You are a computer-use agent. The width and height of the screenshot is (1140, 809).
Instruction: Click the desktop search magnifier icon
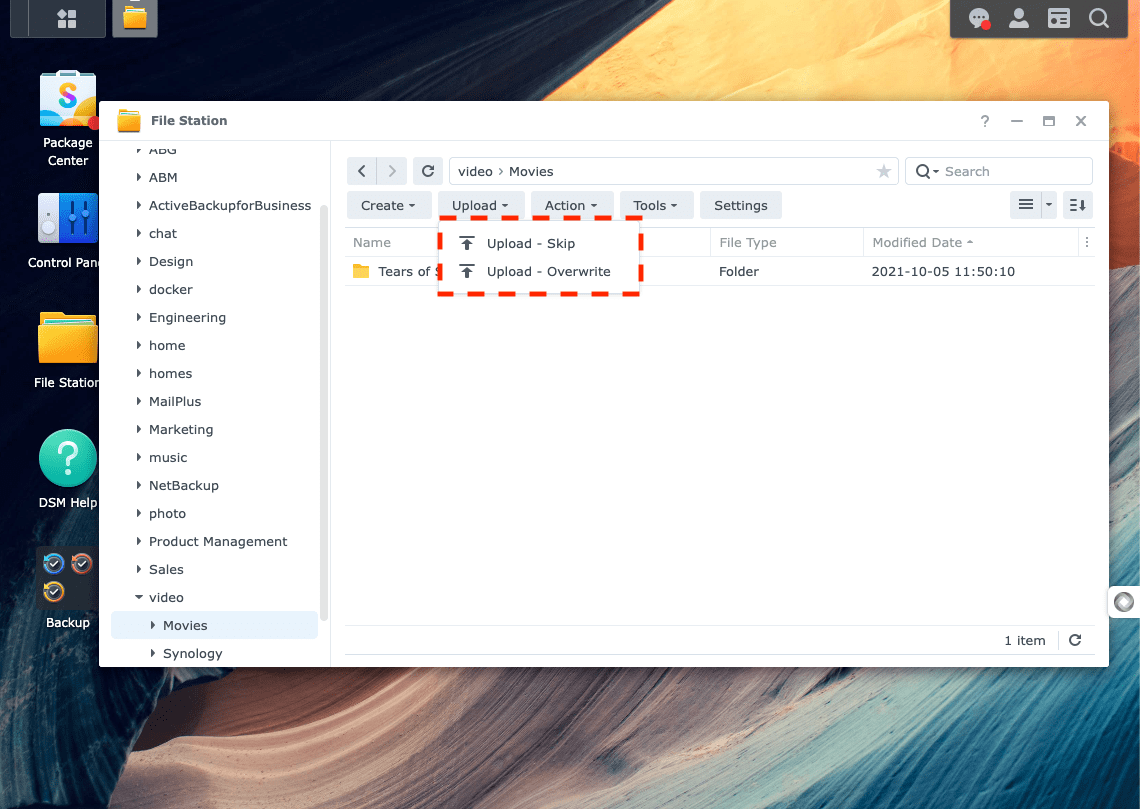click(x=1099, y=18)
